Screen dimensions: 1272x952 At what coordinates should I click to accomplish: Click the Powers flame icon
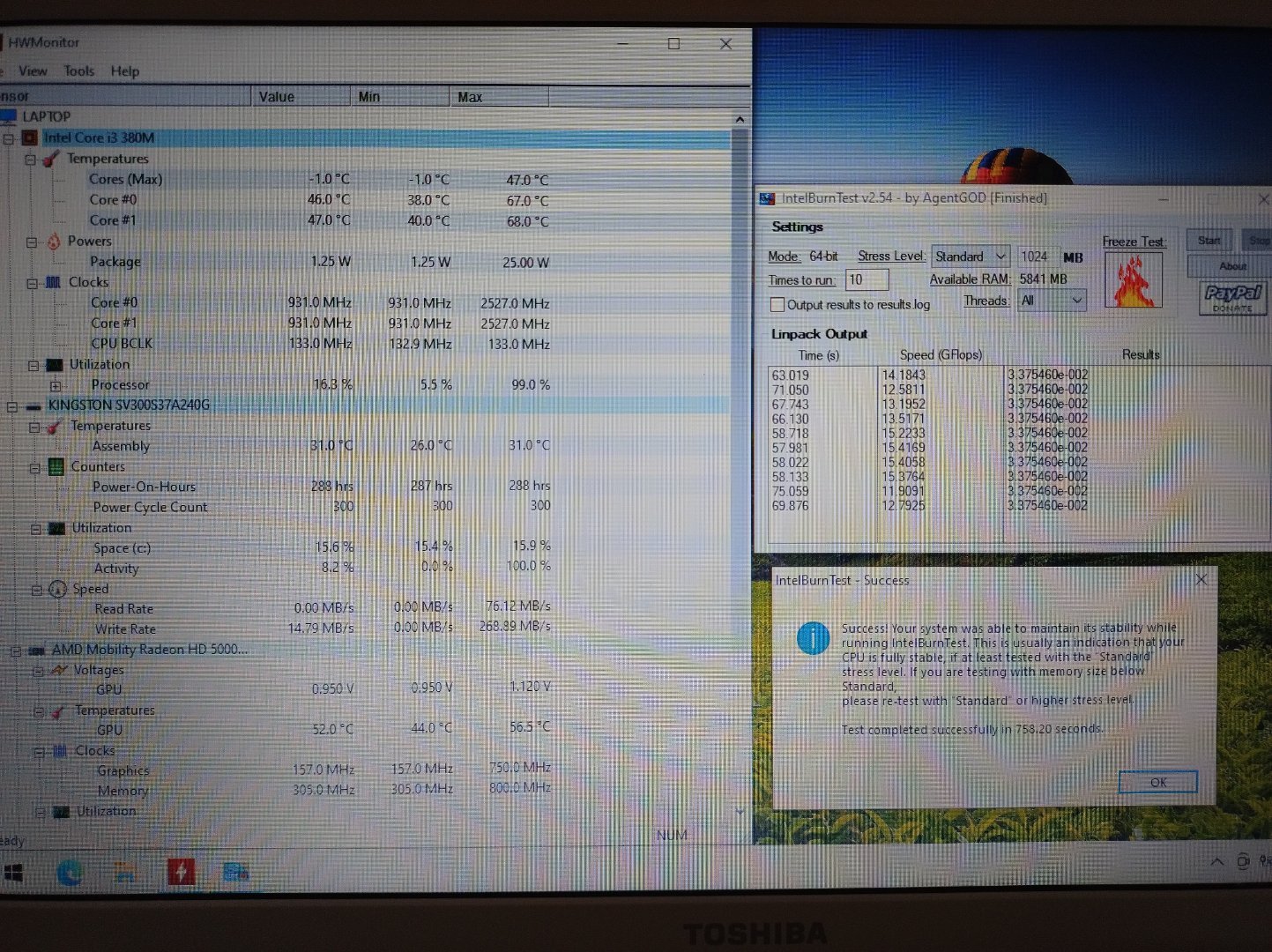tap(54, 242)
